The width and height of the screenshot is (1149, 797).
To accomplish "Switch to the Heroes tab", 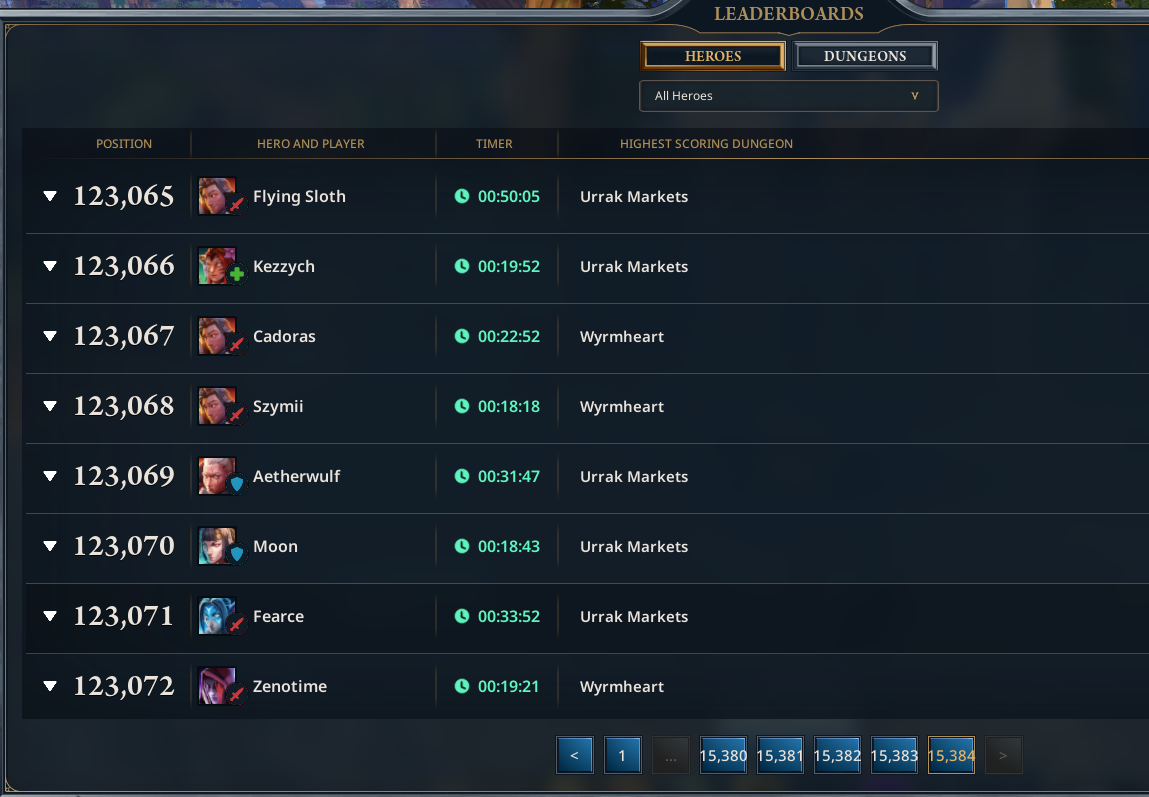I will tap(713, 56).
